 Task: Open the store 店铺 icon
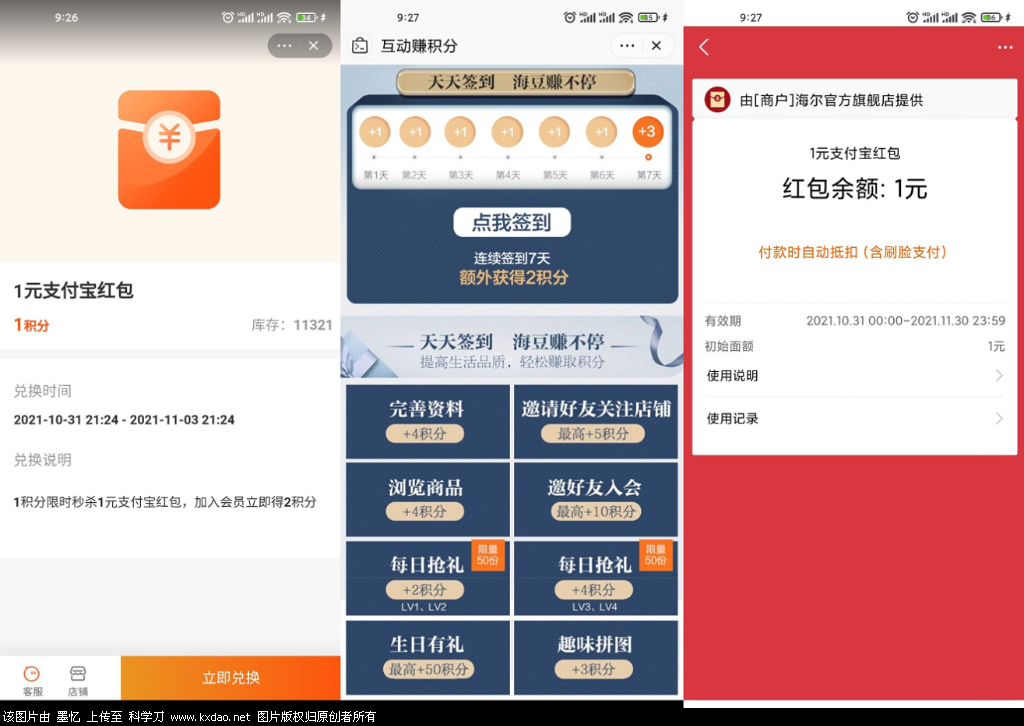pos(78,680)
